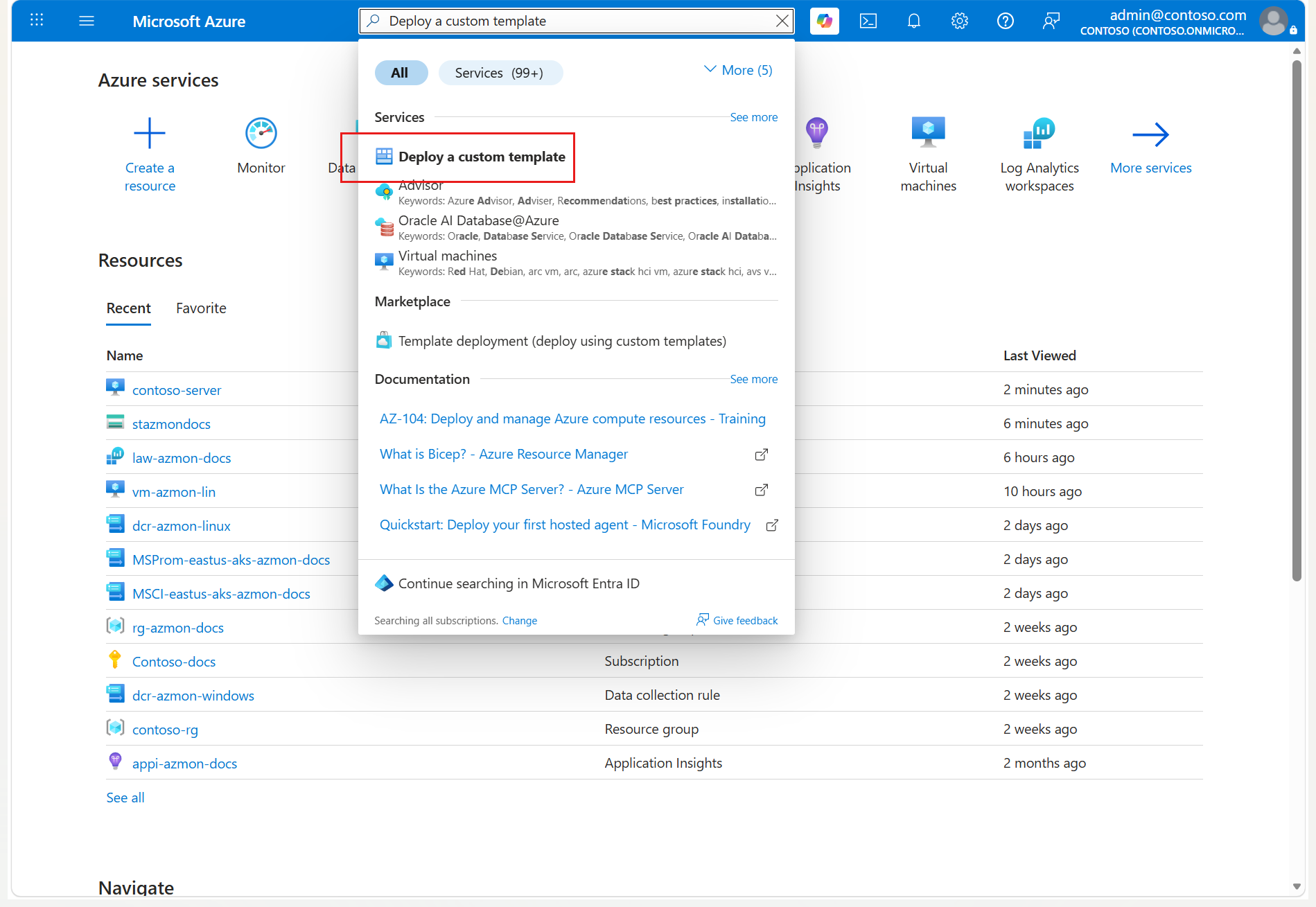Open the Help question mark icon

(1006, 21)
